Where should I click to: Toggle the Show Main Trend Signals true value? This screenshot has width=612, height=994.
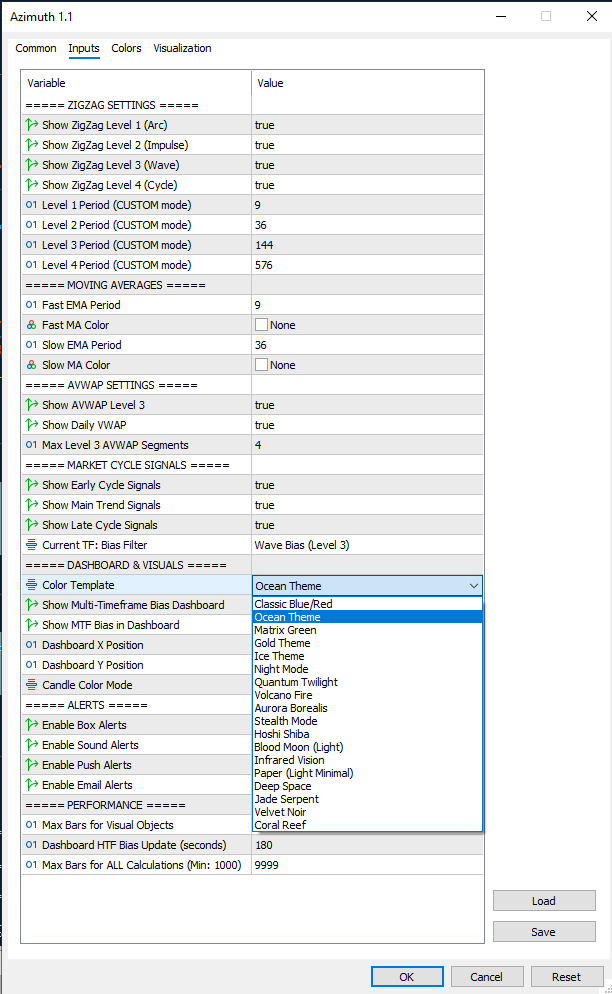tap(264, 505)
